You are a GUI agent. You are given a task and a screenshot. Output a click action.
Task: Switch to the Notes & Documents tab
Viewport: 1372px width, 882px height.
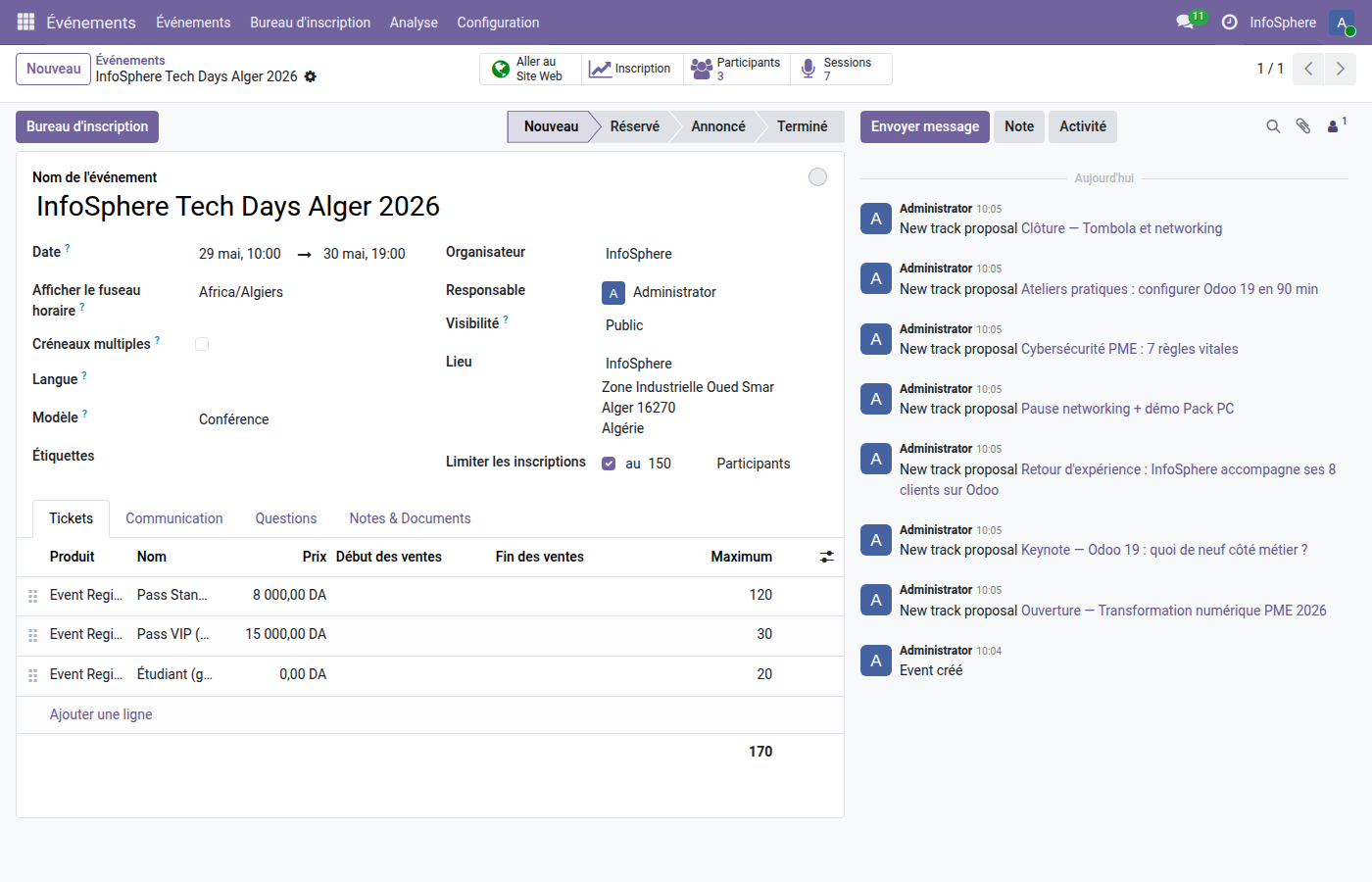point(410,518)
